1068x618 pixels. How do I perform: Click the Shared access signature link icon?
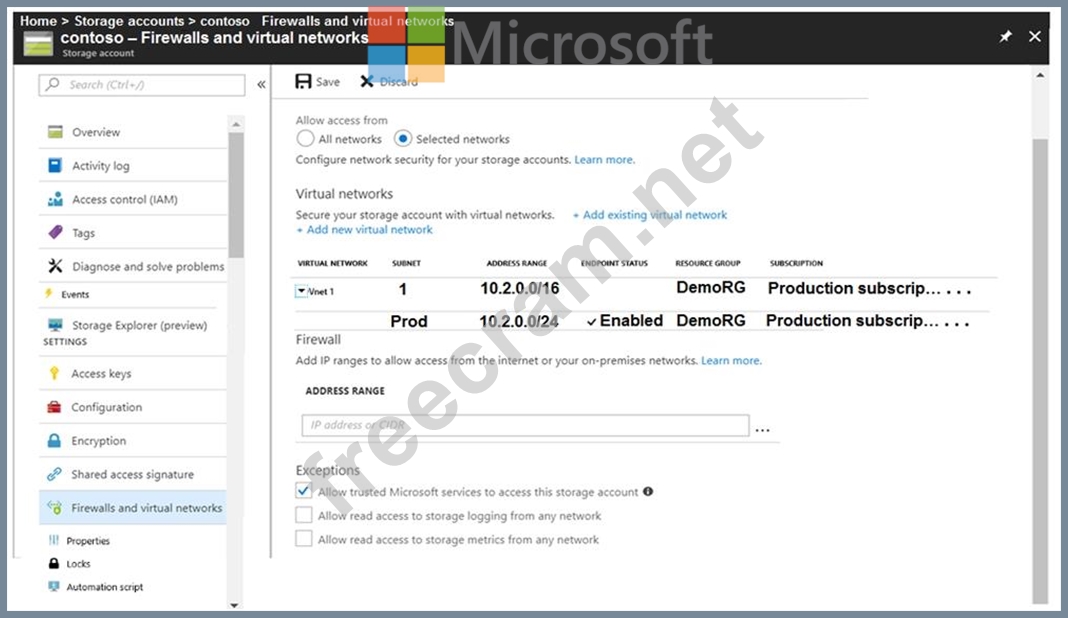tap(54, 474)
